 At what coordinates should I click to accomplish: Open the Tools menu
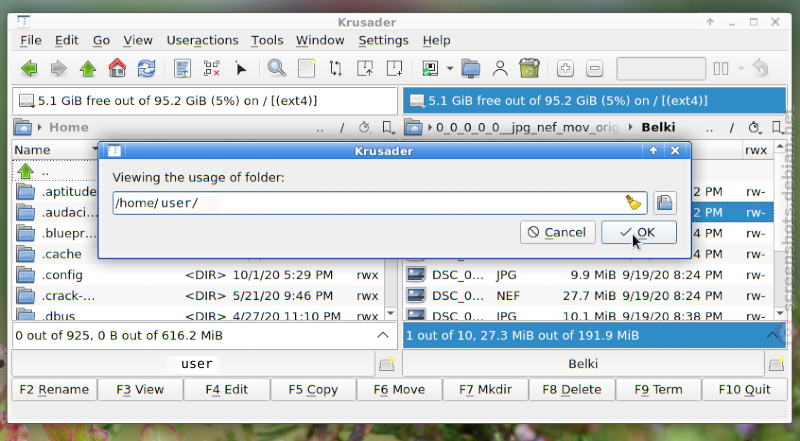(267, 40)
